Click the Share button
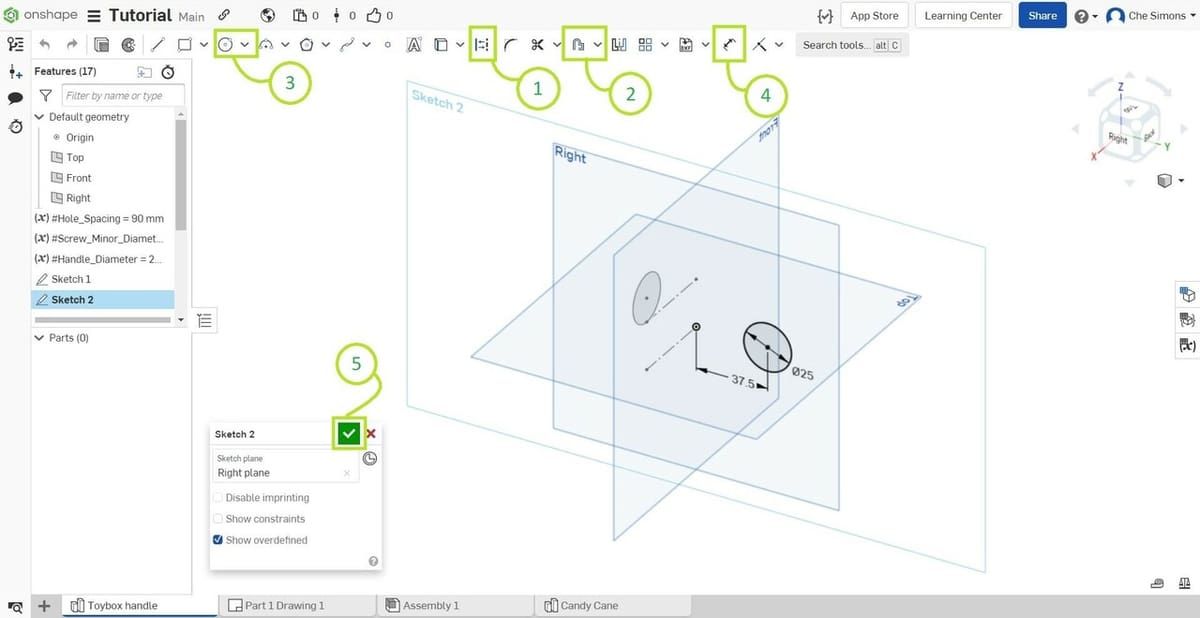This screenshot has height=618, width=1200. (x=1042, y=16)
